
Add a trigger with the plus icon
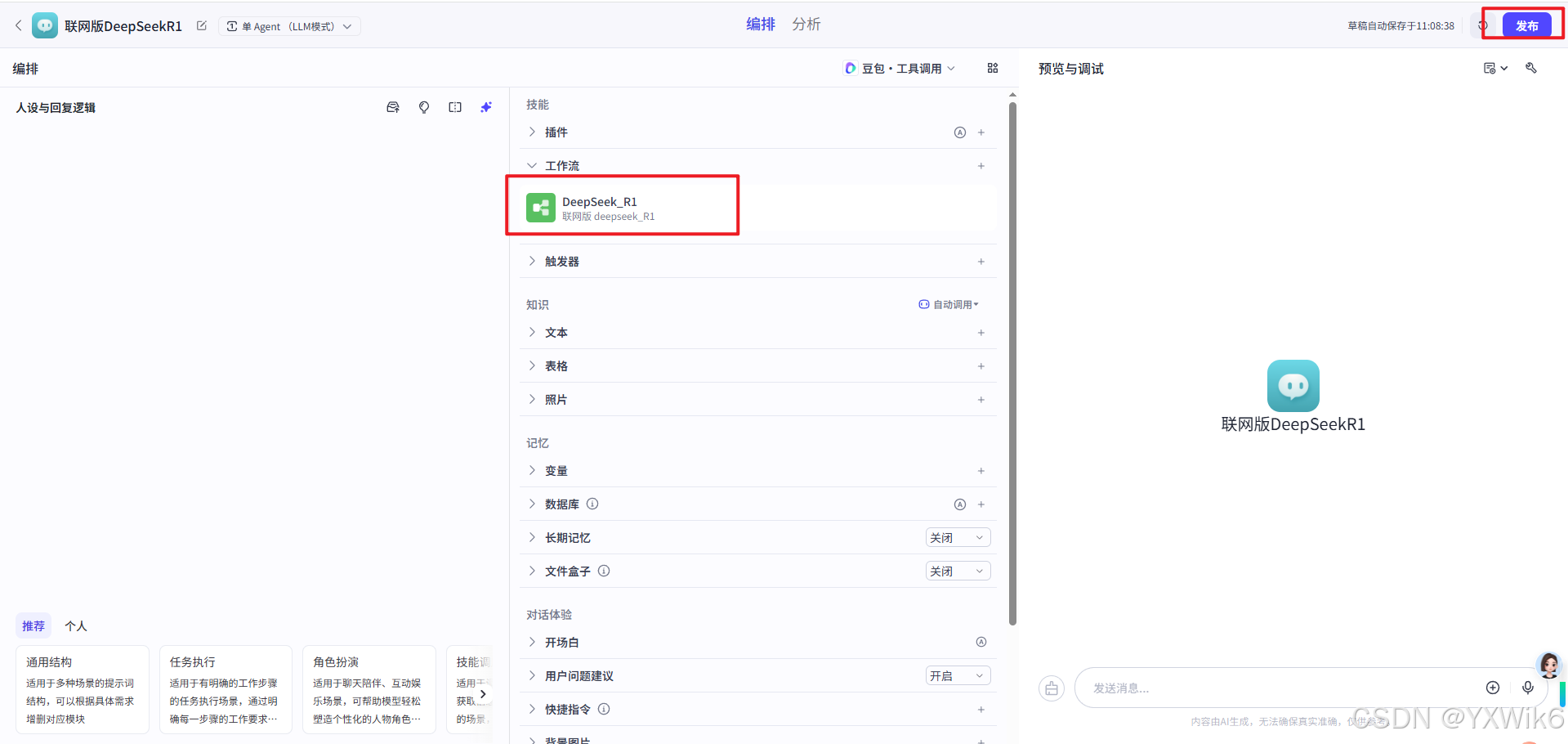981,262
